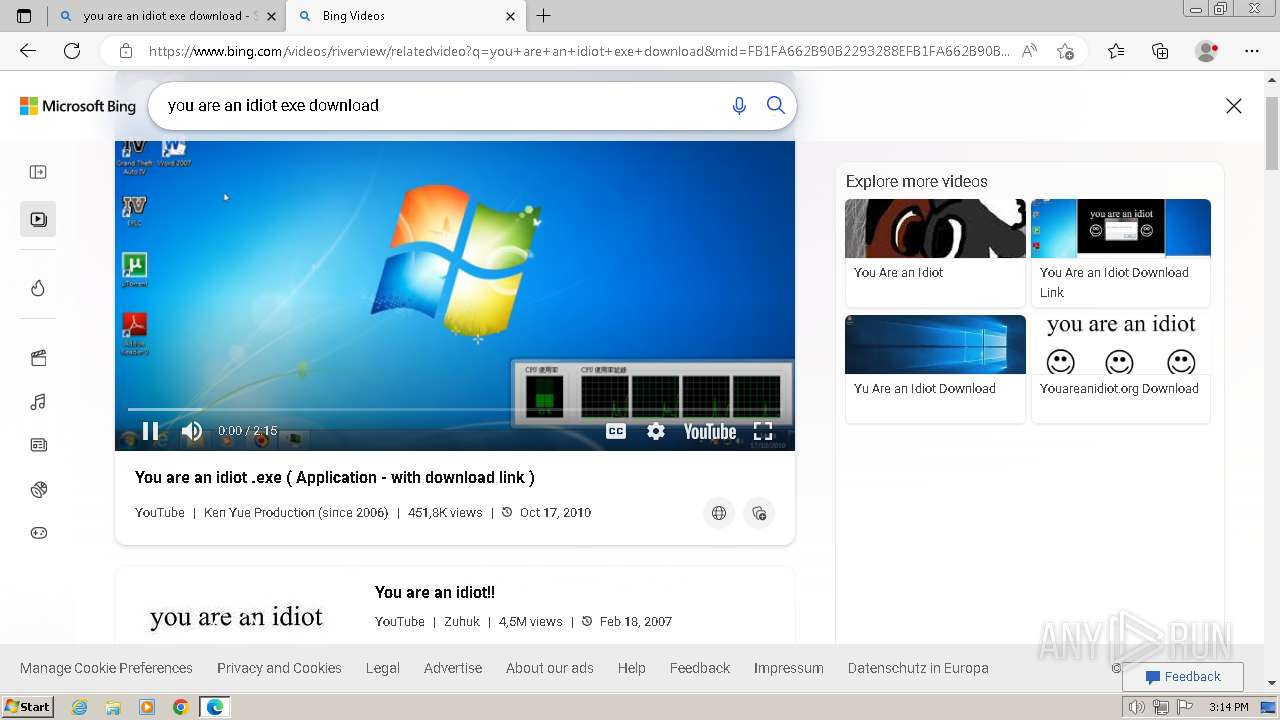The width and height of the screenshot is (1280, 720).
Task: Open Read aloud icon in address bar
Action: pos(1029,51)
